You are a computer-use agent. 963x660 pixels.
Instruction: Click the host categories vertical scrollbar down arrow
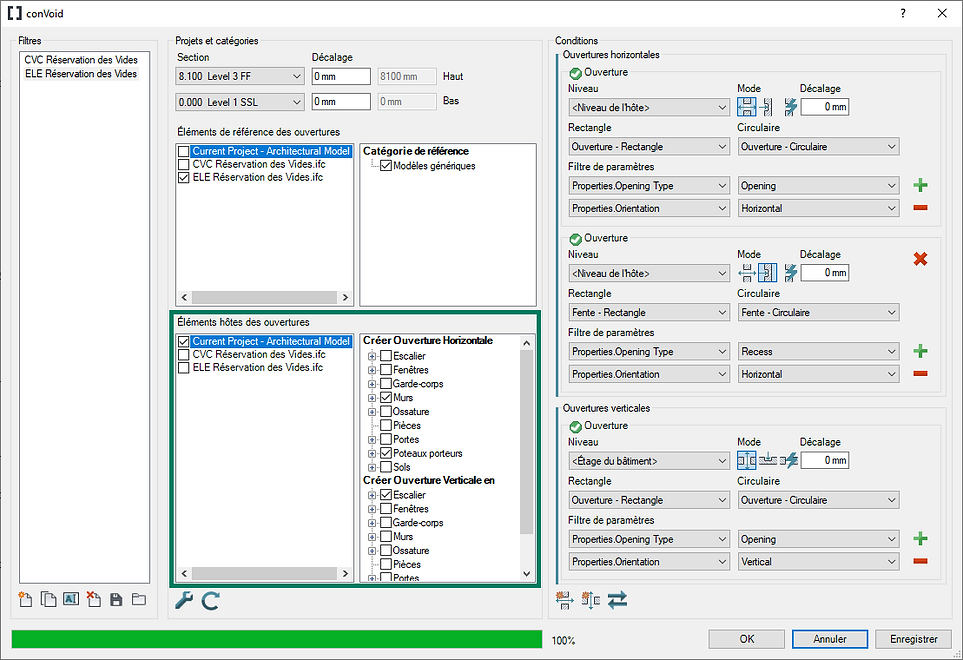[x=526, y=574]
